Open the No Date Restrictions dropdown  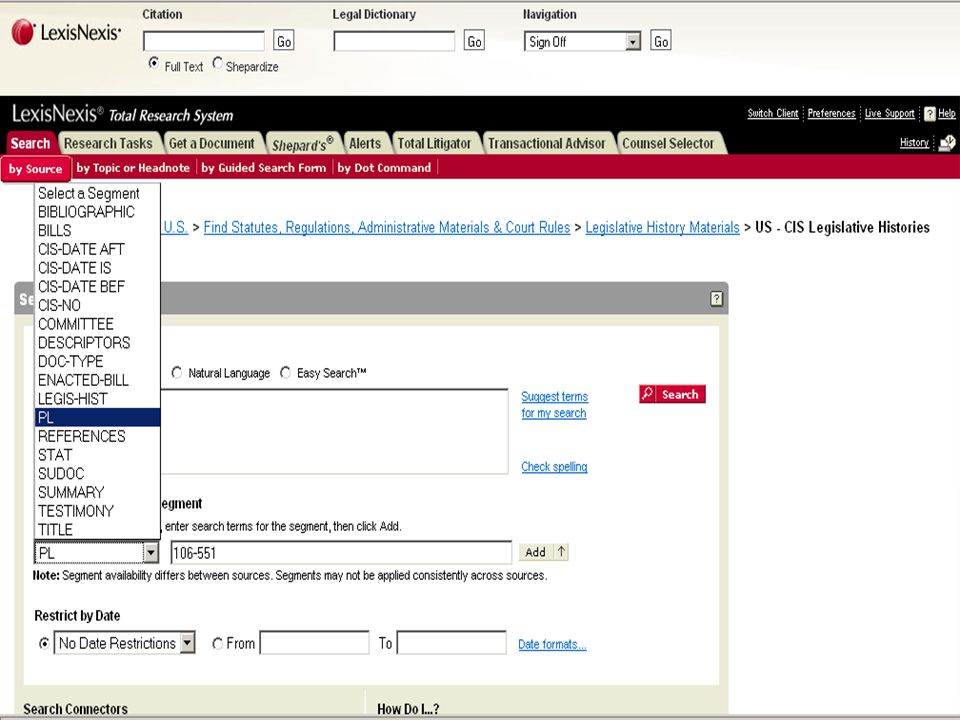(x=188, y=643)
